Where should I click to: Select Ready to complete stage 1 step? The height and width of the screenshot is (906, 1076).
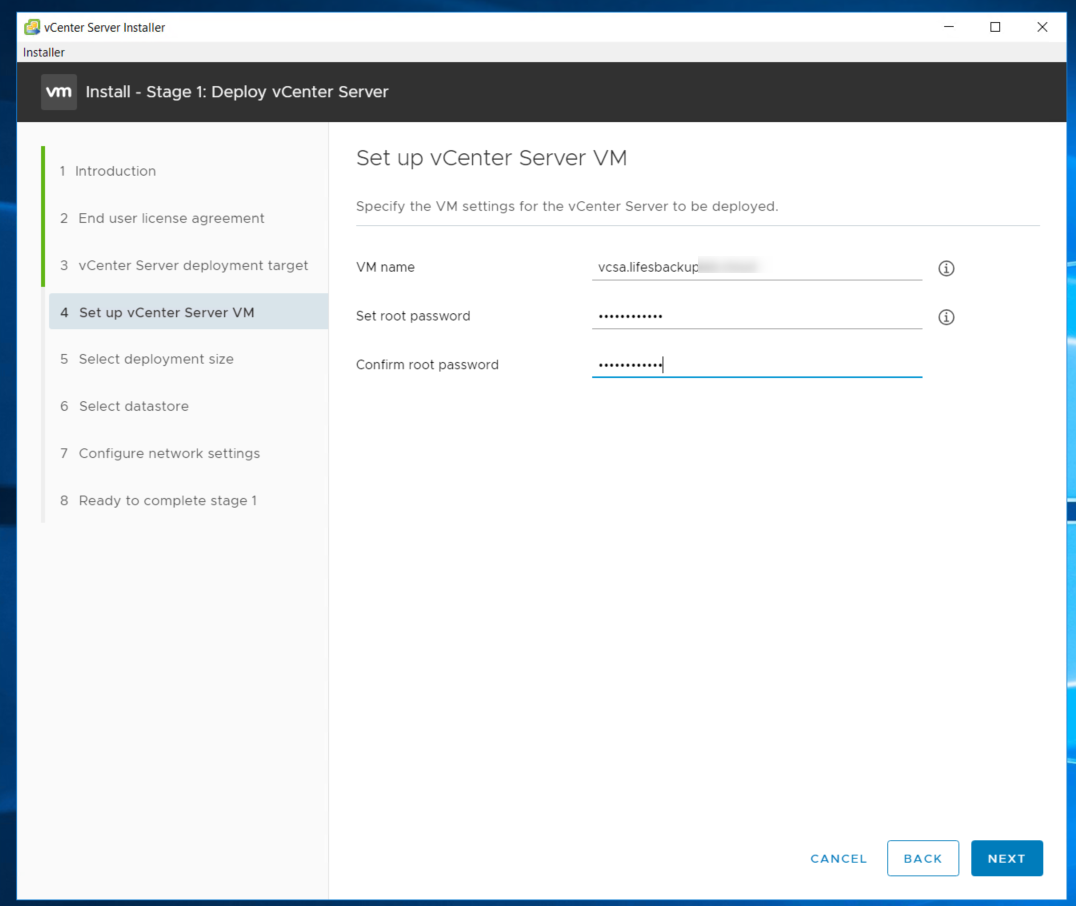pyautogui.click(x=168, y=500)
